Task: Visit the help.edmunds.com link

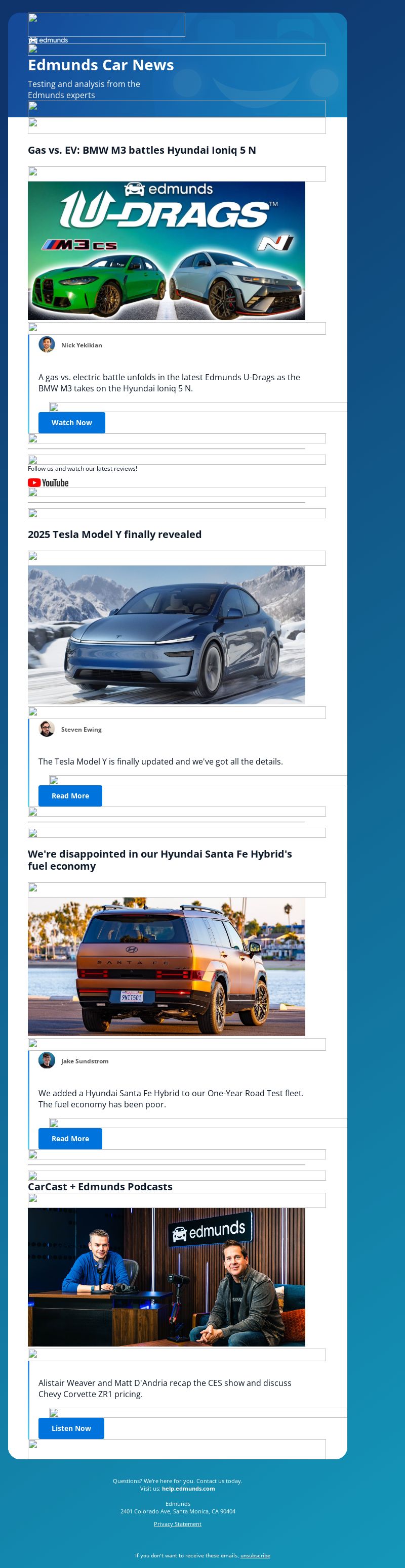Action: pos(188,1488)
